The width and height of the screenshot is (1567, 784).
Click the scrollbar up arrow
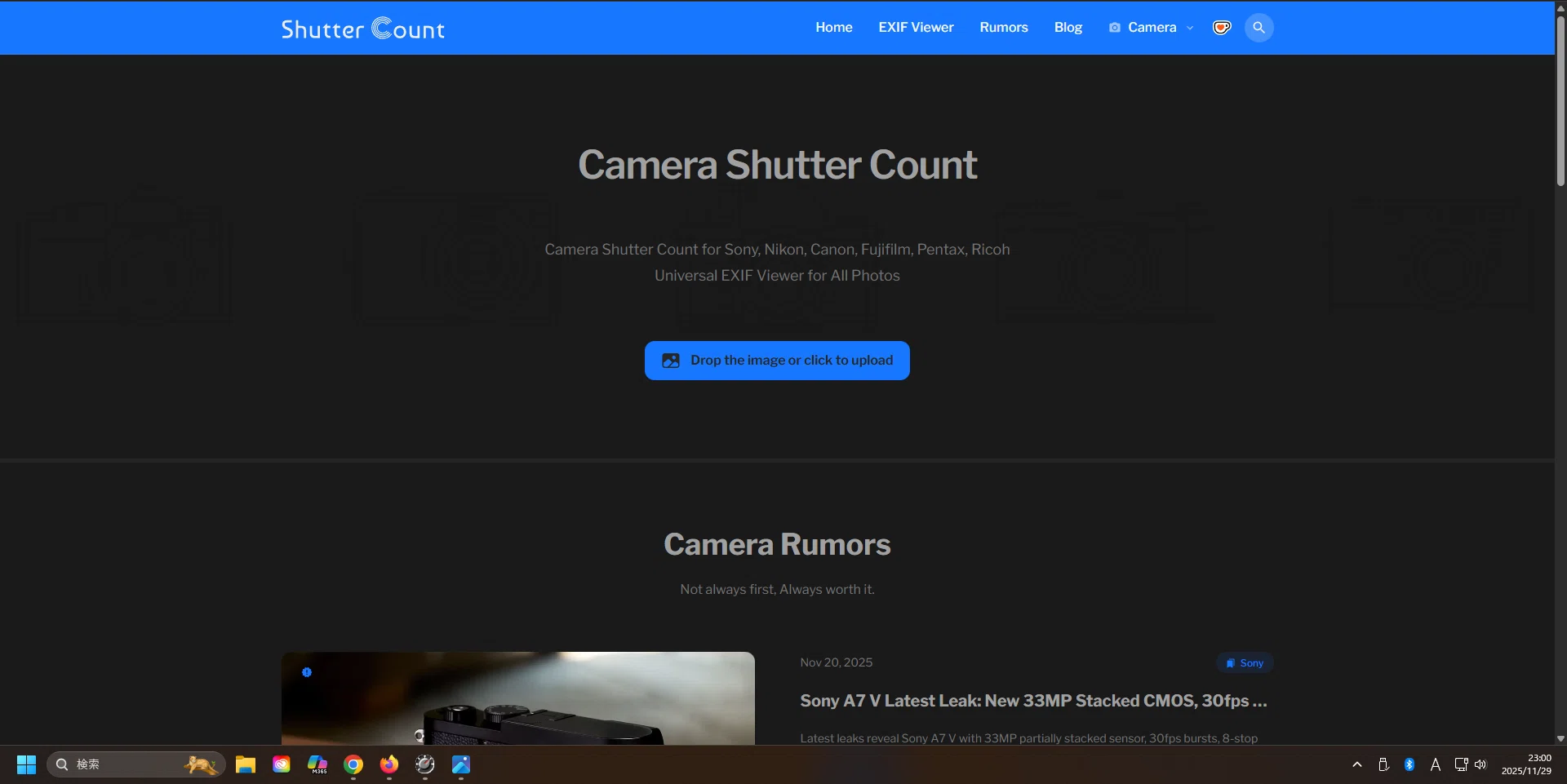[x=1560, y=7]
